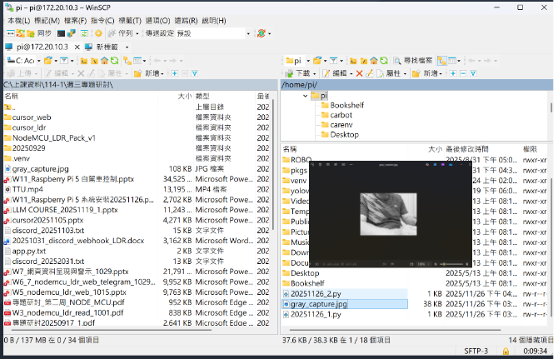Open Preferences gear icon
This screenshot has height=360, width=554.
[x=98, y=34]
